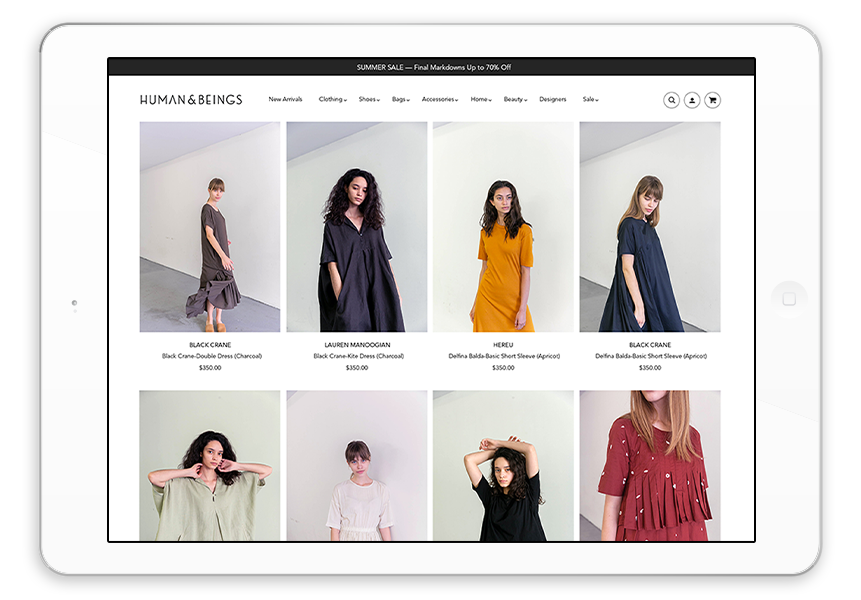Click the Human & Beings logo

[191, 100]
